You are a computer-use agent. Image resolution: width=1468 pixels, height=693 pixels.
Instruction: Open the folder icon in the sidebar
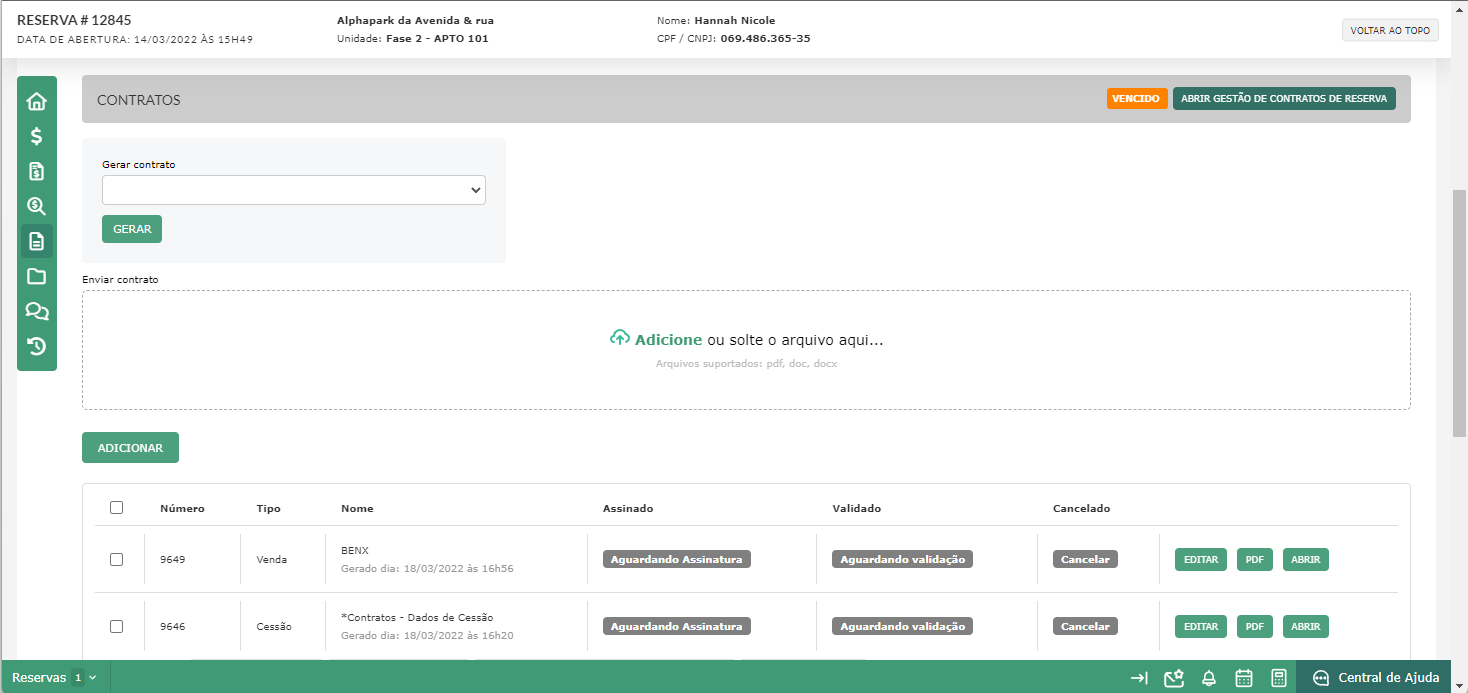(x=37, y=276)
